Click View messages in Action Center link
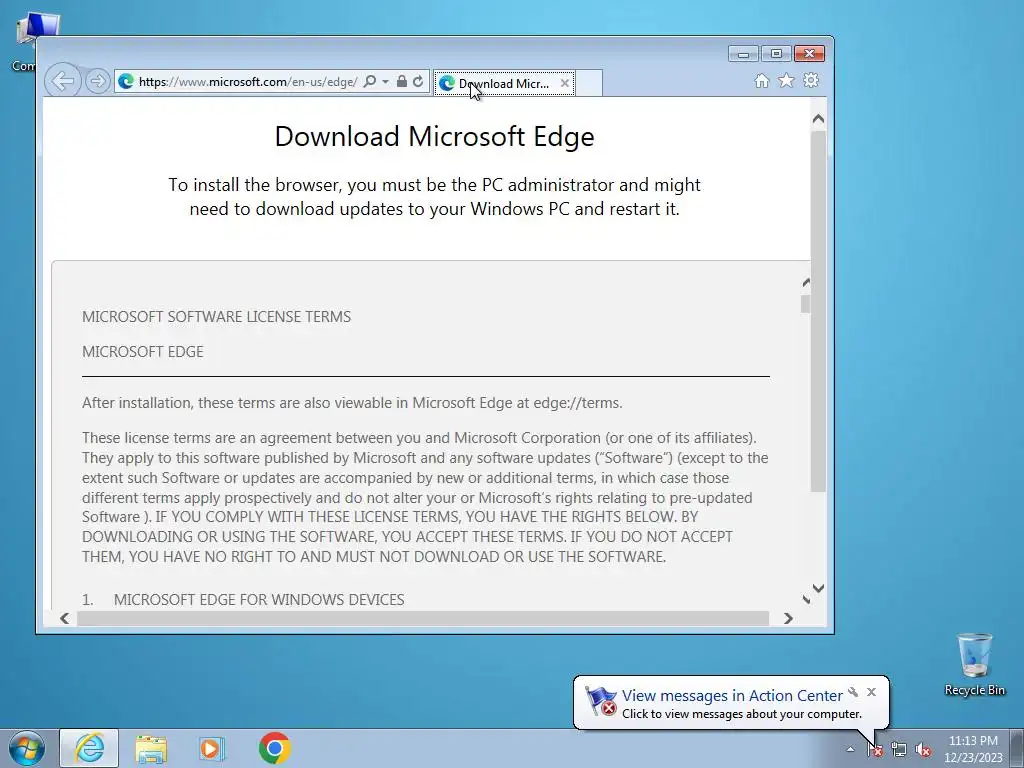The image size is (1024, 768). coord(732,696)
